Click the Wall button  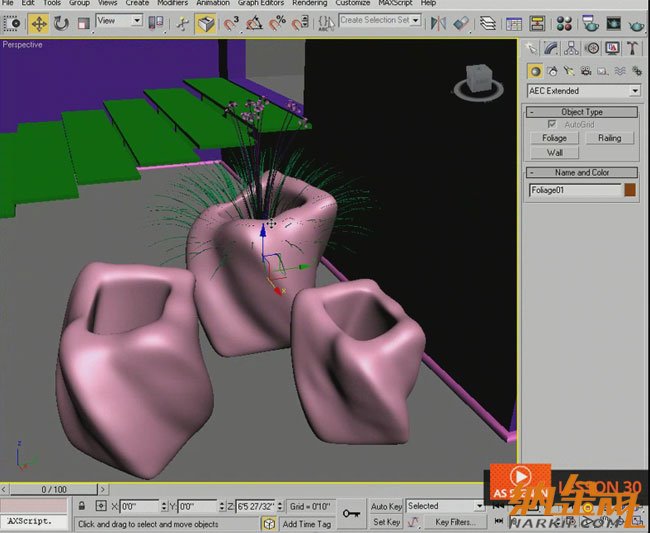554,153
